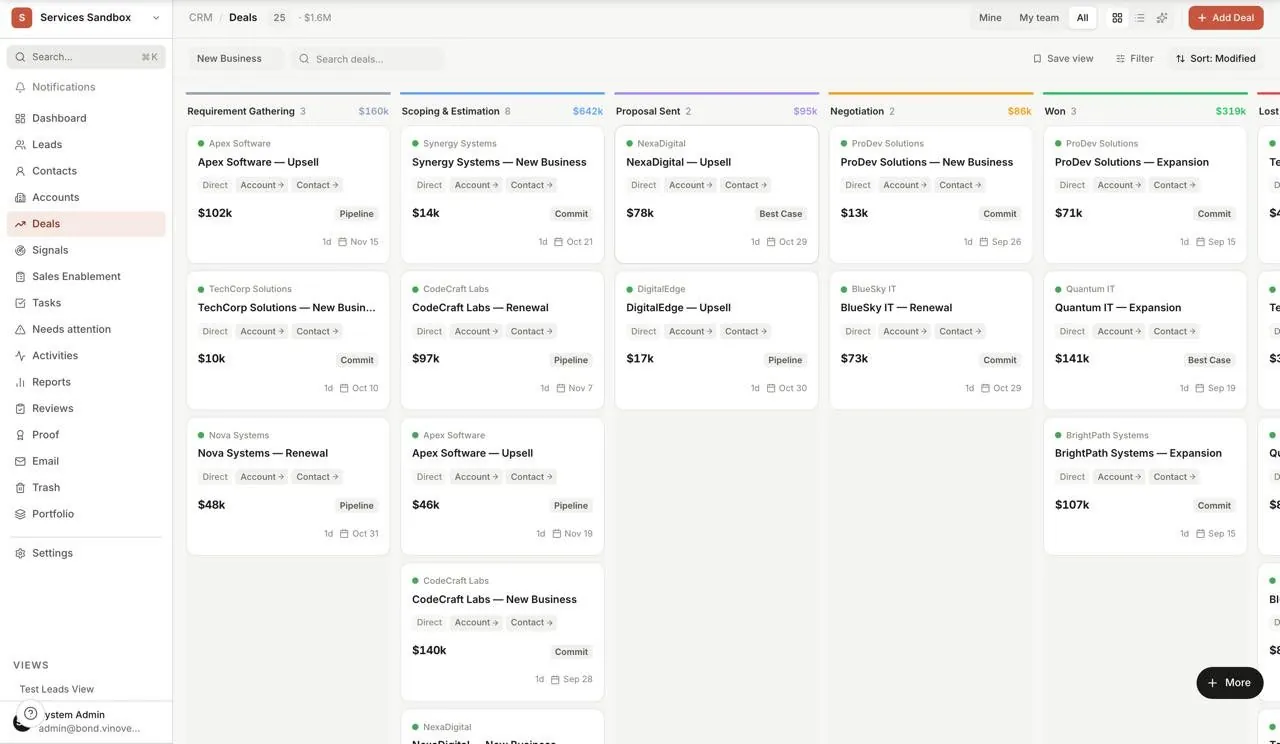Open Account link on NexaDigital — Upsell card
This screenshot has width=1280, height=744.
[691, 185]
